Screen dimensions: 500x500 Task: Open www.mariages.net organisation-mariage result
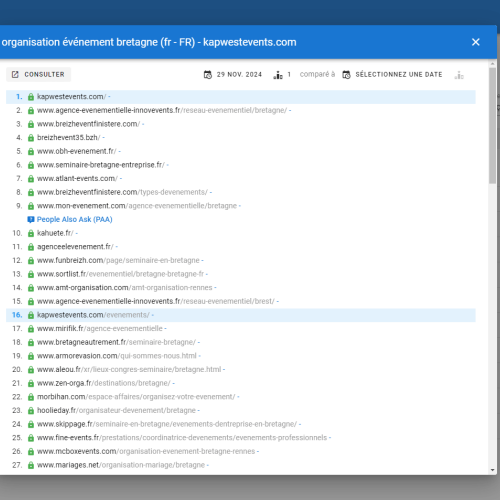tap(121, 465)
